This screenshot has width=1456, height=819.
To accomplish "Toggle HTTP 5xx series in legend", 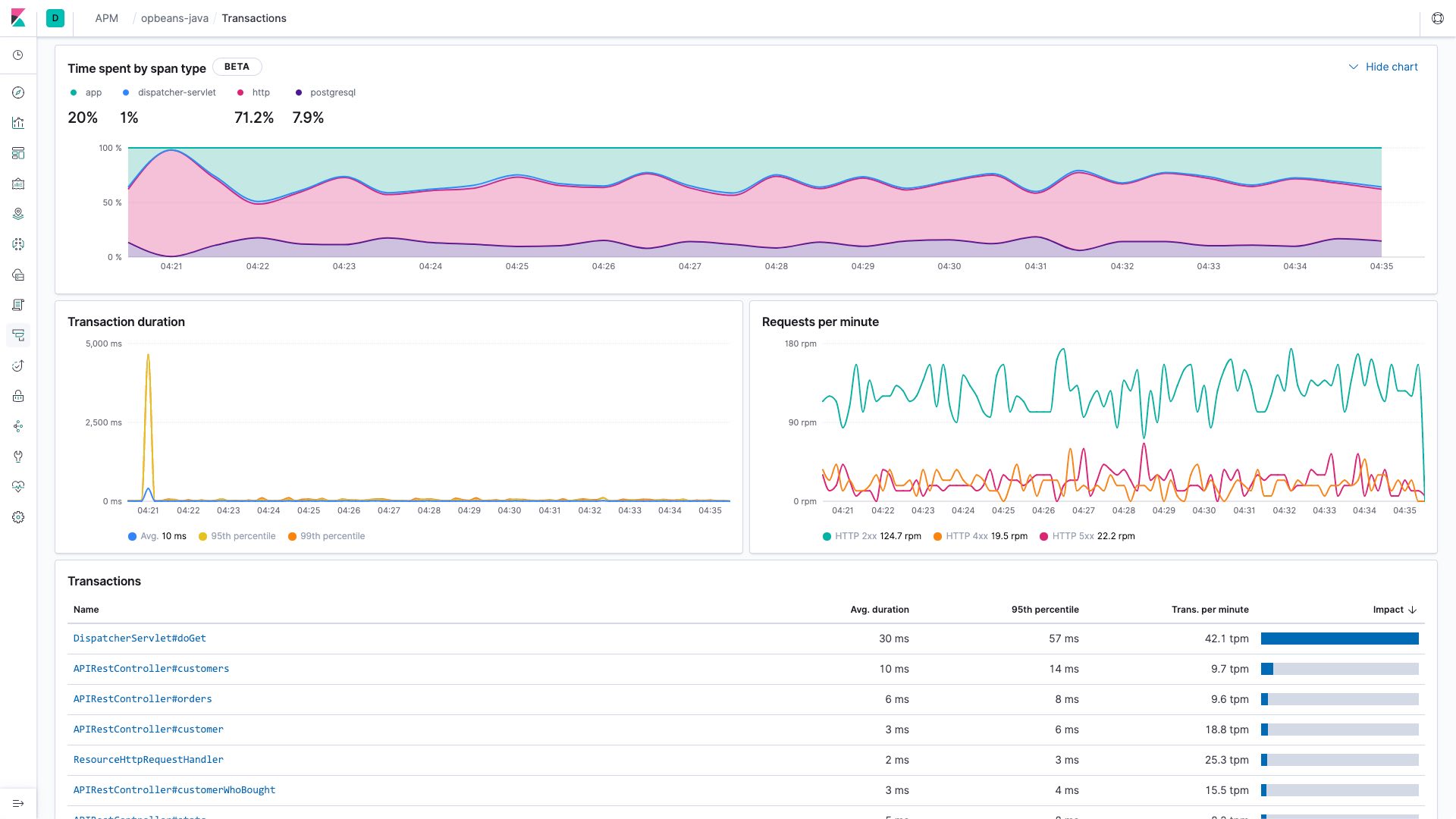I will (1087, 536).
